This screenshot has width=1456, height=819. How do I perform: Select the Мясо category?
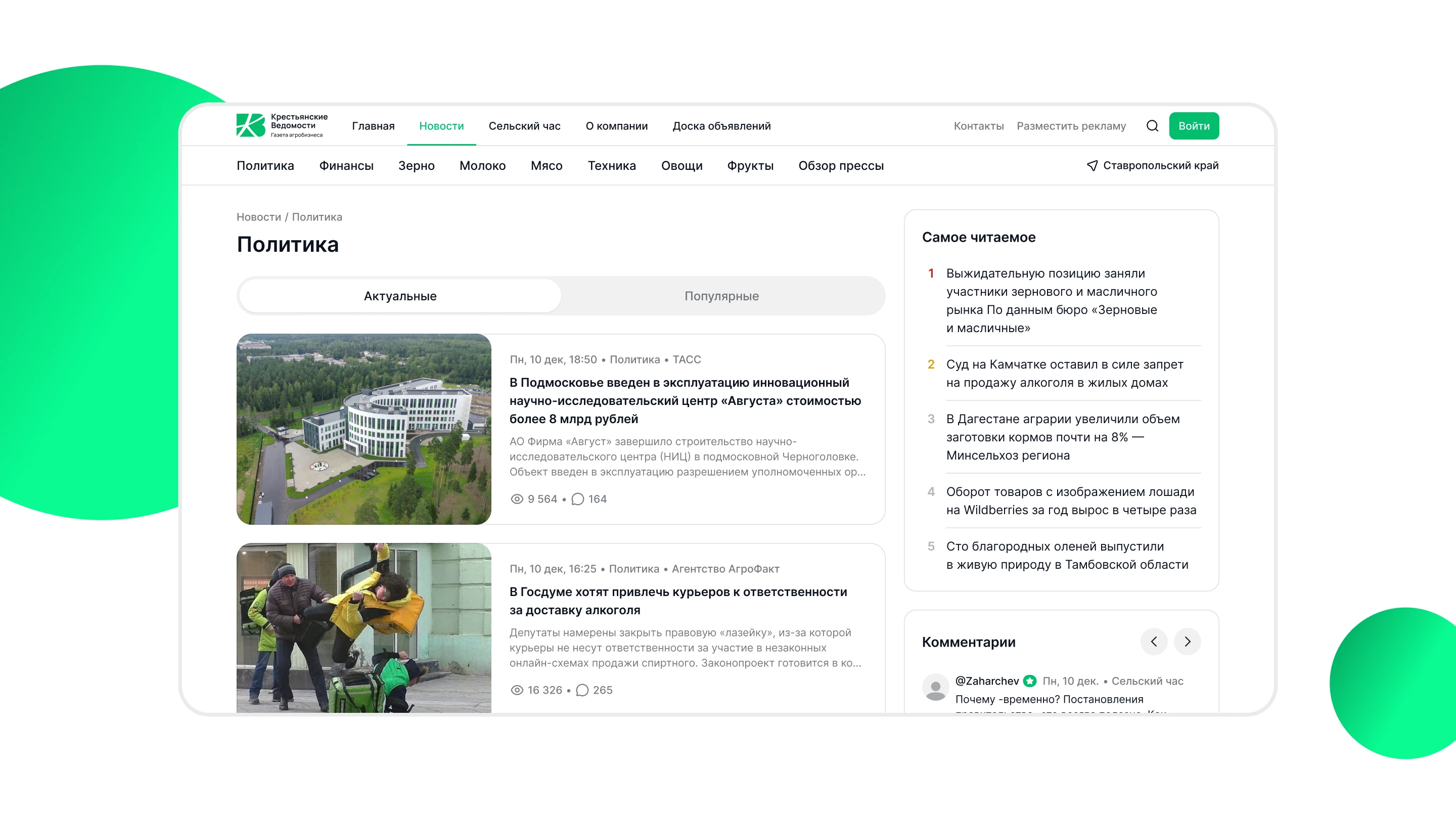click(x=547, y=166)
